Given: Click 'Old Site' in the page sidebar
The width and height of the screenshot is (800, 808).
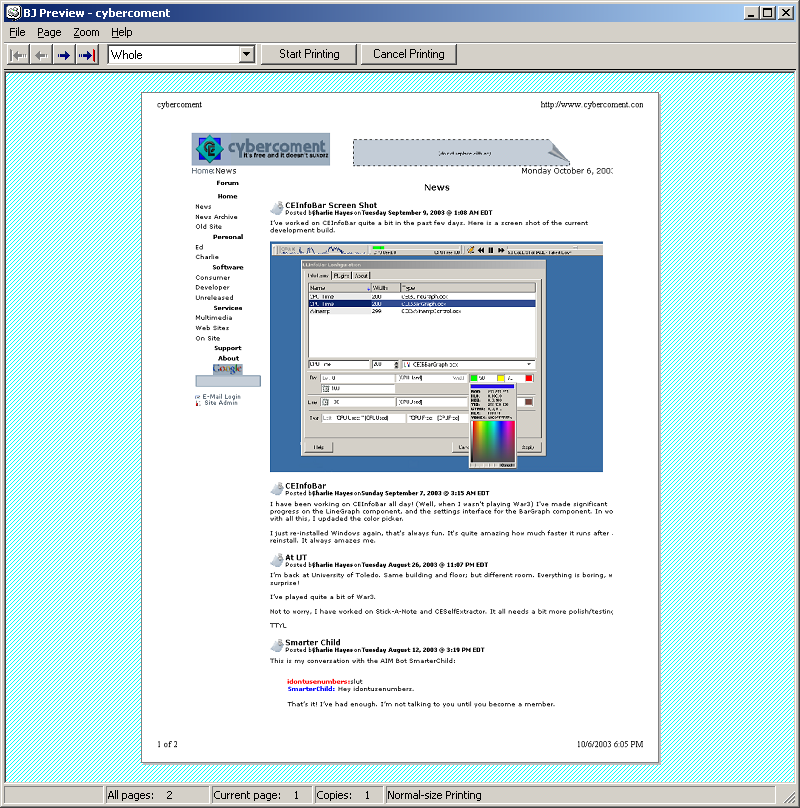Looking at the screenshot, I should 208,227.
